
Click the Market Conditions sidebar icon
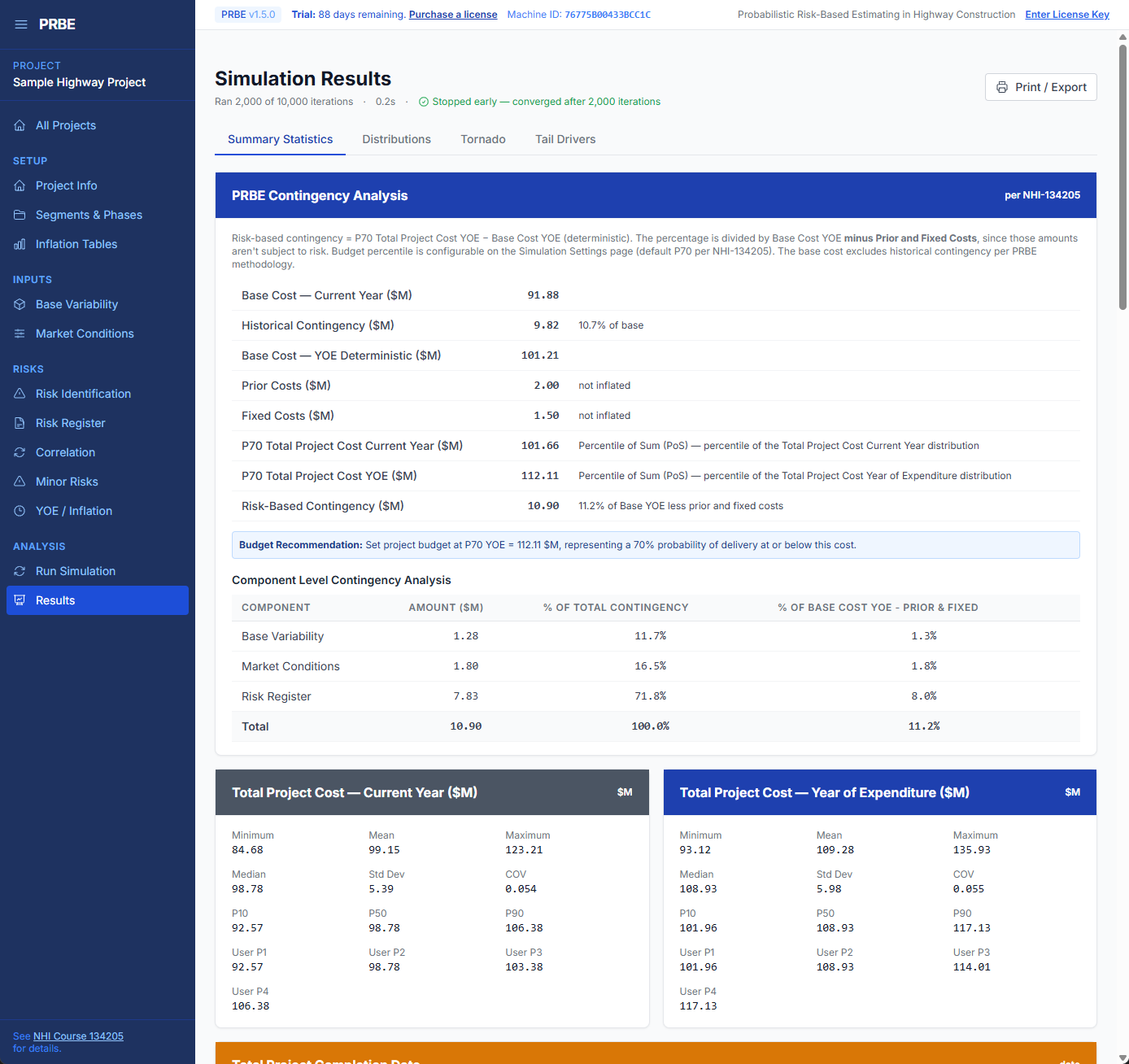(20, 334)
